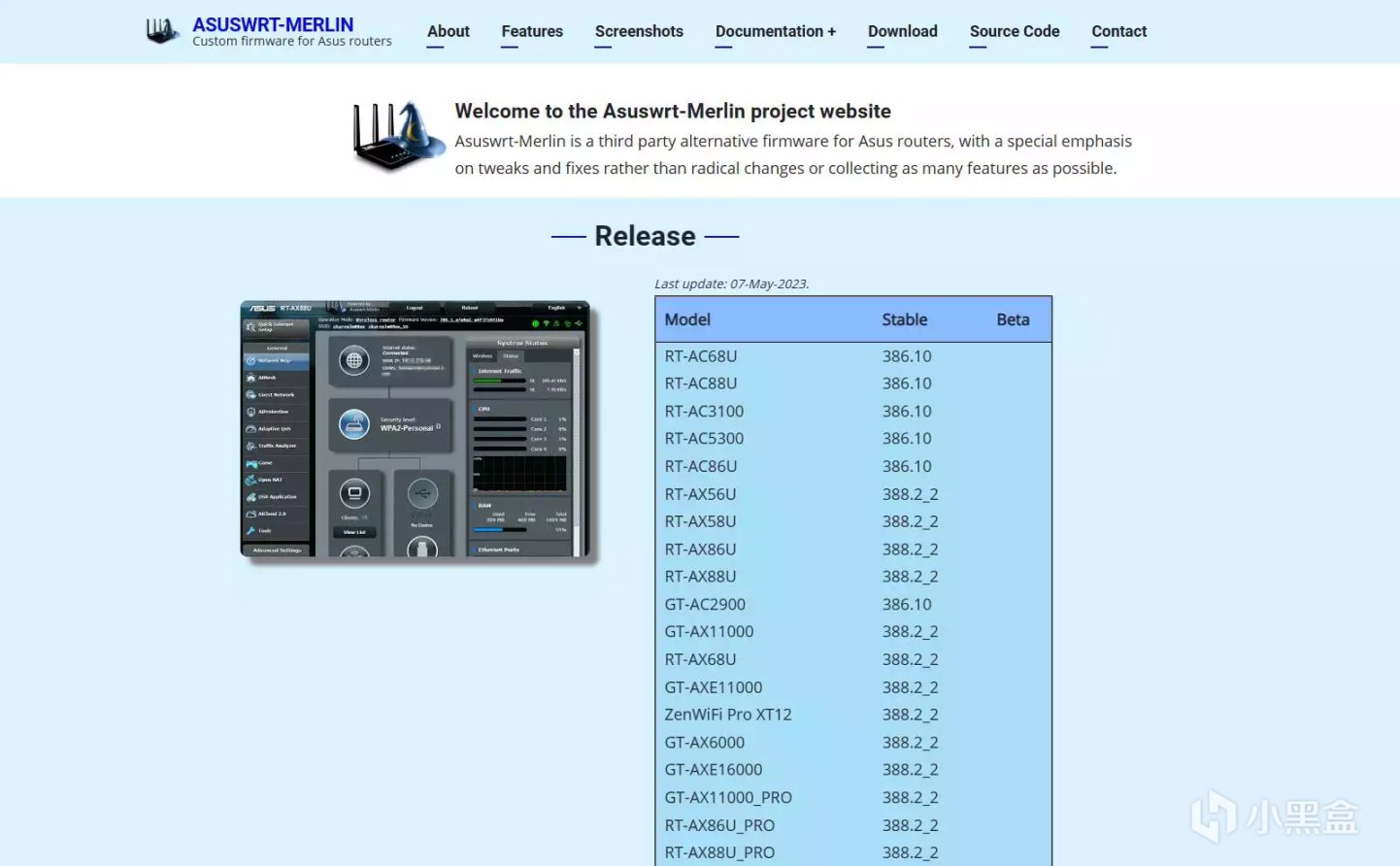Click the Welcome to the Asuswrt-Merlin project heading
The height and width of the screenshot is (866, 1400).
(x=673, y=111)
